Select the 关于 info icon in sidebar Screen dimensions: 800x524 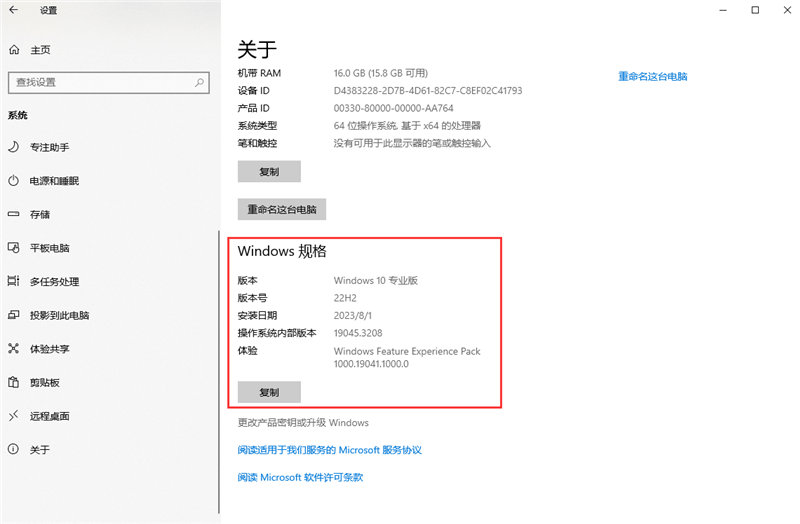14,449
